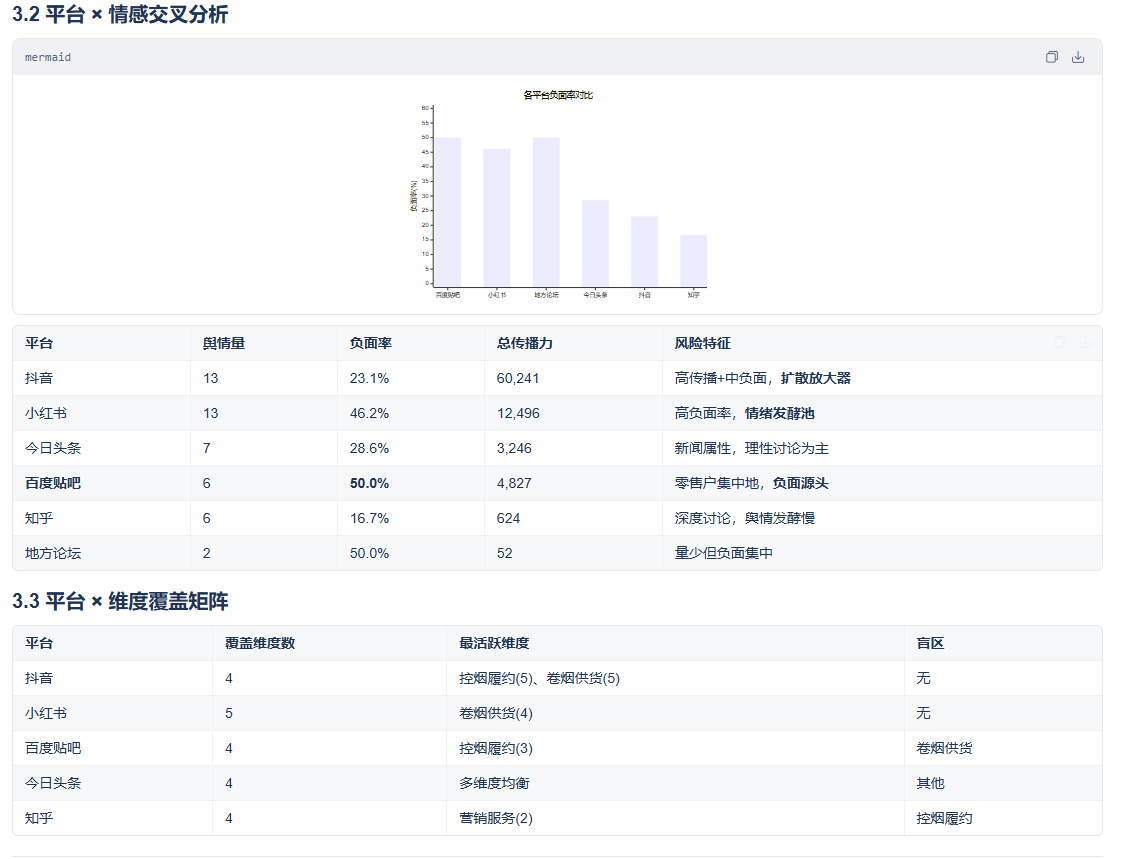The image size is (1124, 859).
Task: Click the bold 百度贴吧 cell in the first table
Action: coord(53,483)
